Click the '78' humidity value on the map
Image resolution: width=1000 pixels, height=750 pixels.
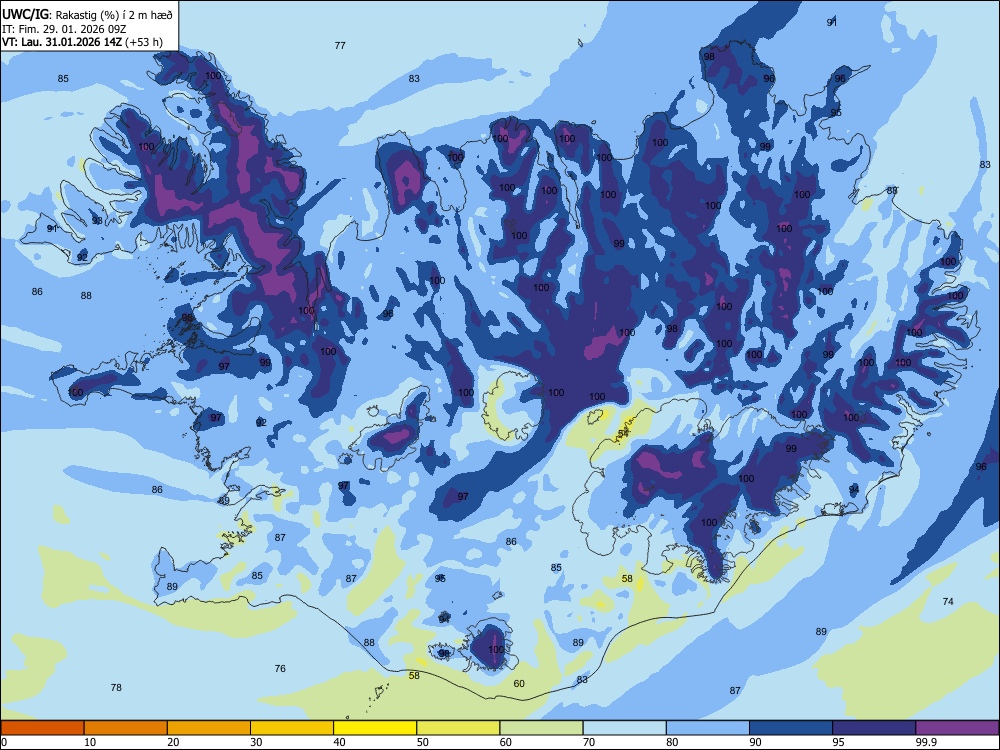pos(115,688)
